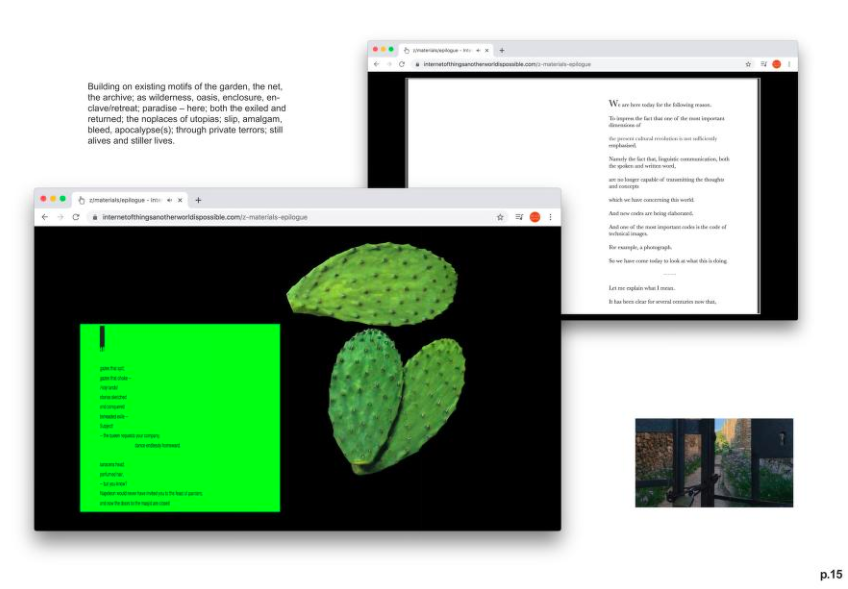Open a new tab in the front browser window
This screenshot has height=589, width=848.
pyautogui.click(x=198, y=200)
